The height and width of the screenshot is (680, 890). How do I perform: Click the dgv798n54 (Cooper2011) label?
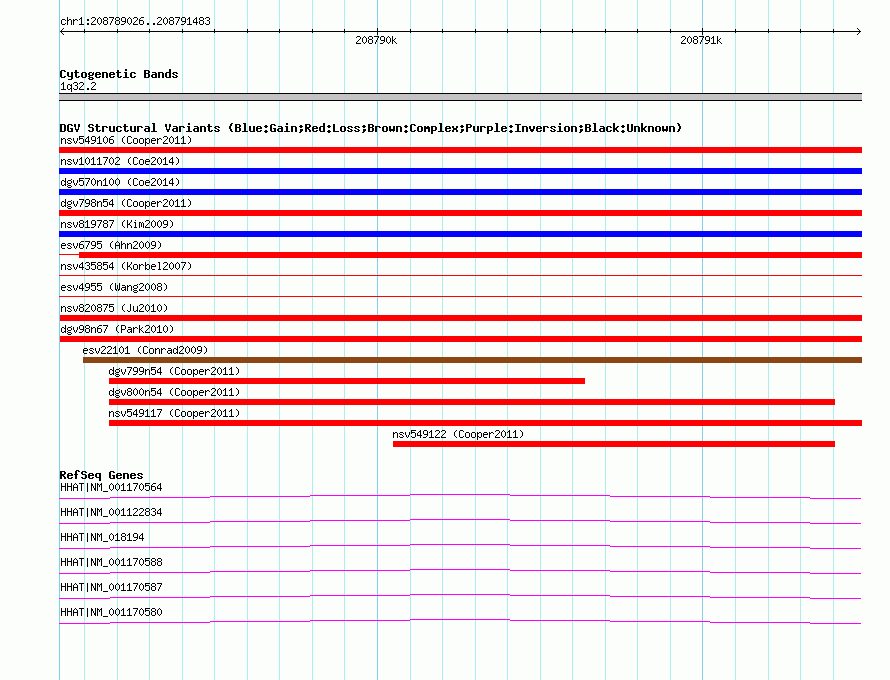(x=126, y=203)
